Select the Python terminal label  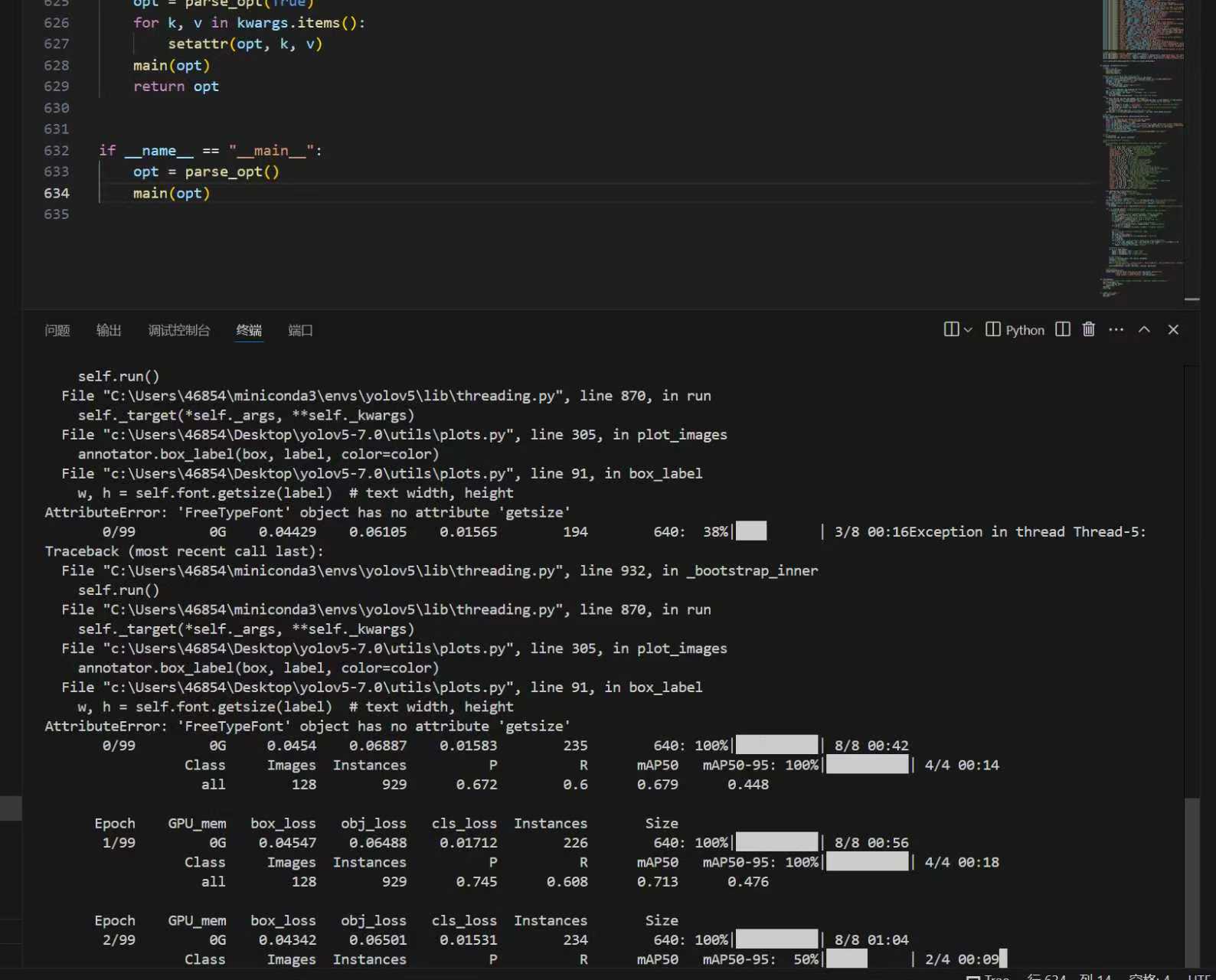(x=1025, y=330)
